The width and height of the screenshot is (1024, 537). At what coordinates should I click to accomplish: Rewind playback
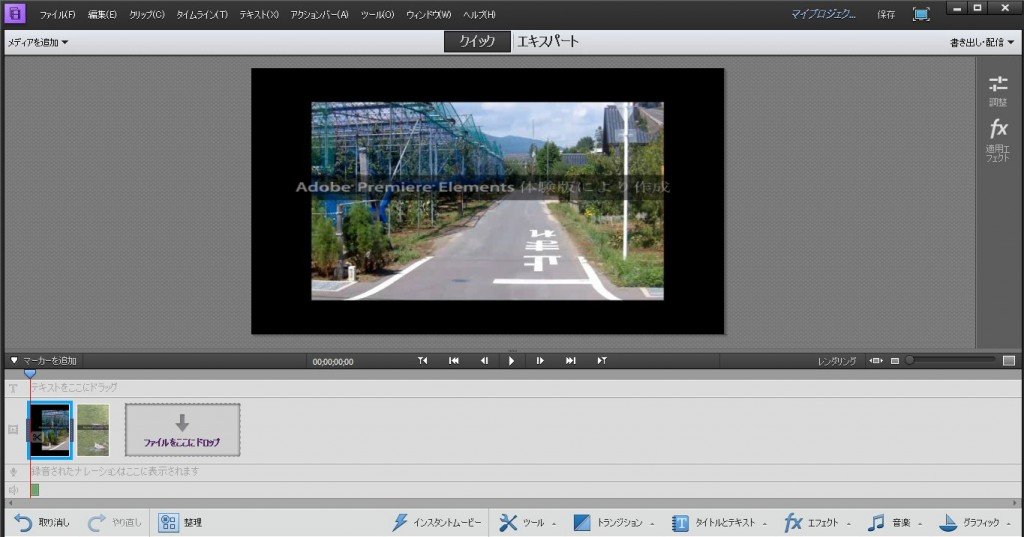(x=454, y=361)
